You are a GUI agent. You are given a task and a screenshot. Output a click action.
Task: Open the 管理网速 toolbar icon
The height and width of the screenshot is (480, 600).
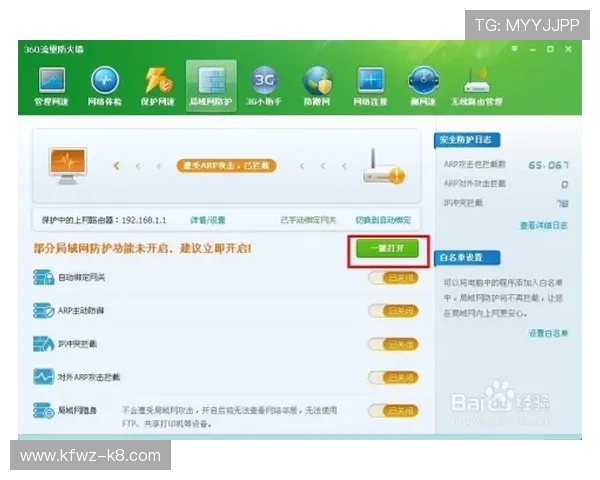point(52,86)
